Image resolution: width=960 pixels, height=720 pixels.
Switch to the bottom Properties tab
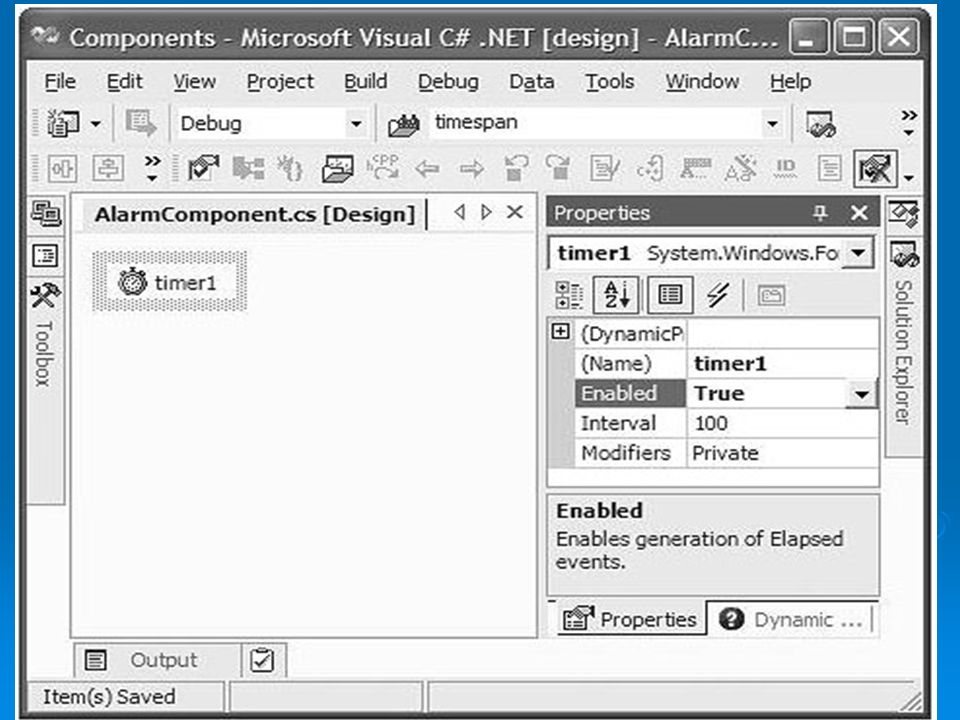click(x=631, y=619)
